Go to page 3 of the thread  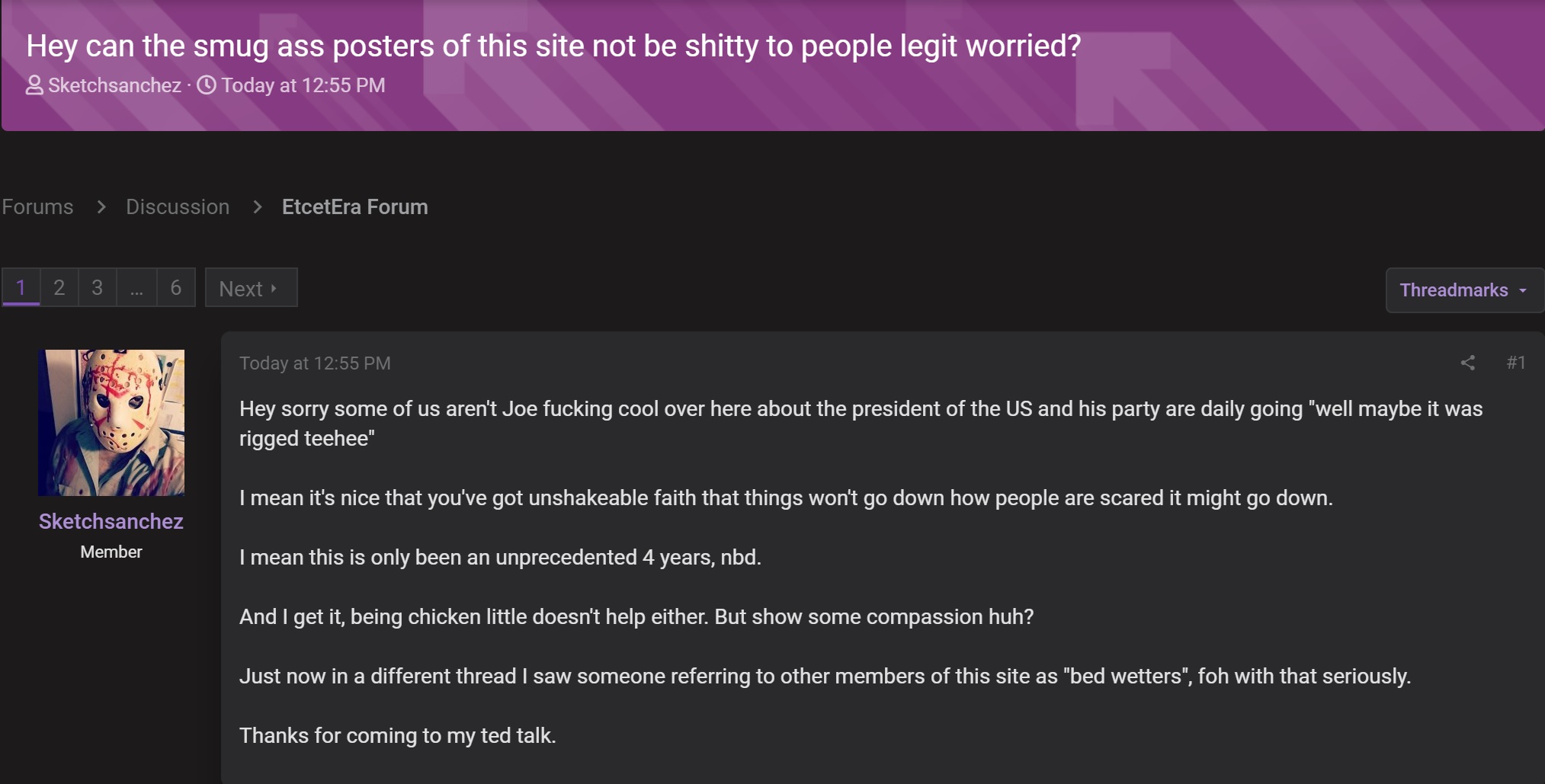click(97, 287)
